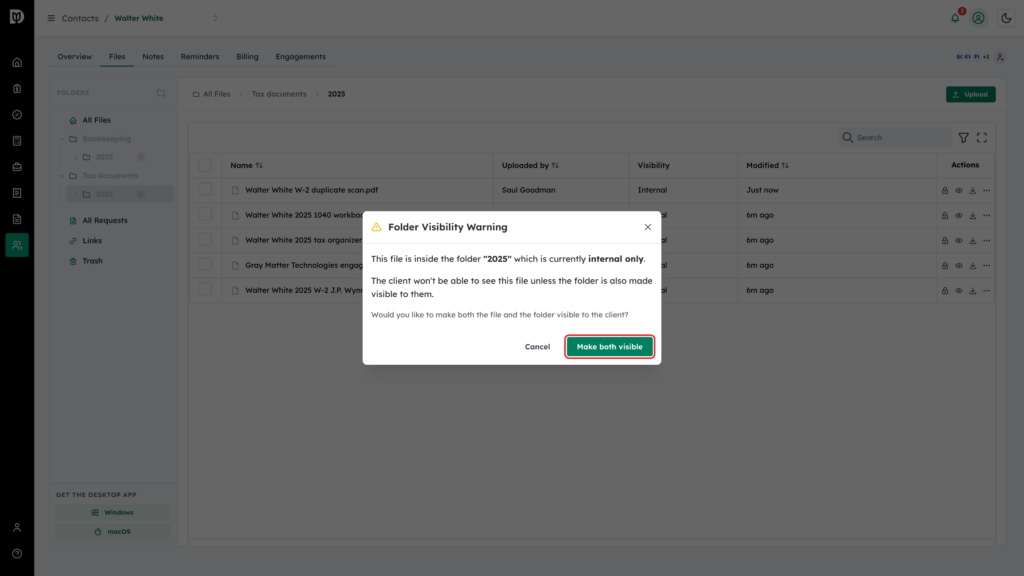Image resolution: width=1024 pixels, height=576 pixels.
Task: Open the Trash folder
Action: pos(92,261)
